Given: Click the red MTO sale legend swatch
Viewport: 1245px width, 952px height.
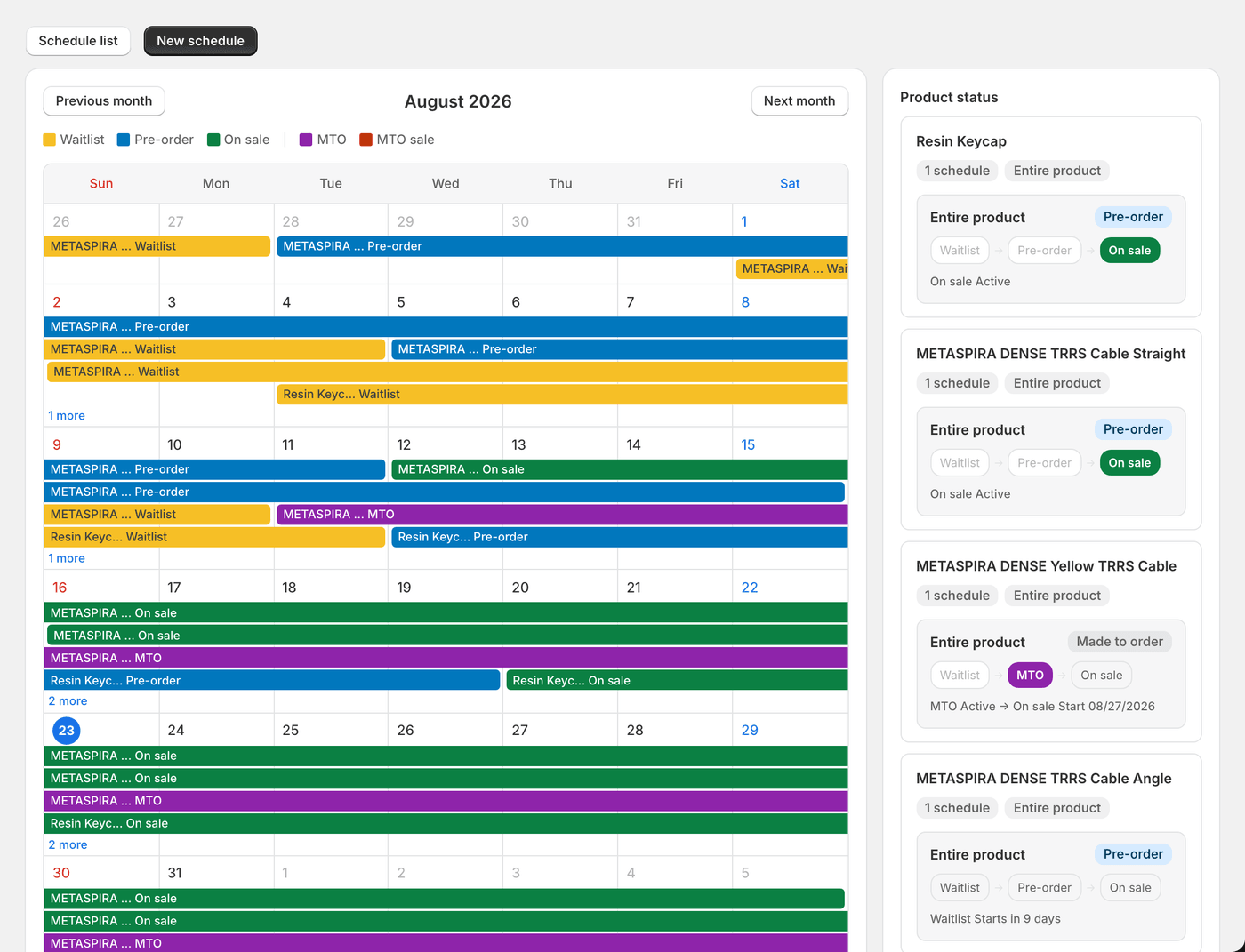Looking at the screenshot, I should coord(365,140).
